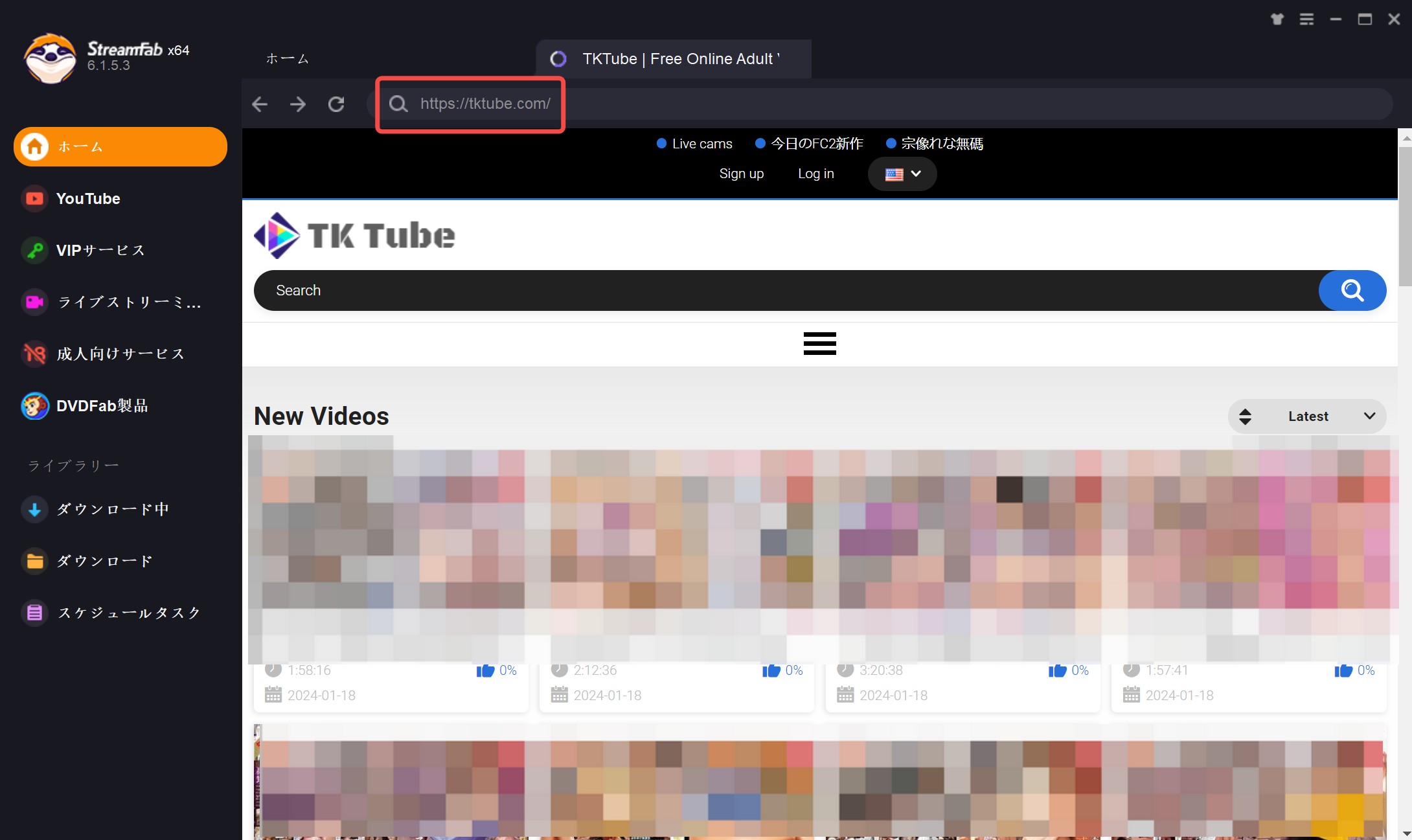This screenshot has height=840, width=1412.
Task: Go back in the browser
Action: coord(260,104)
